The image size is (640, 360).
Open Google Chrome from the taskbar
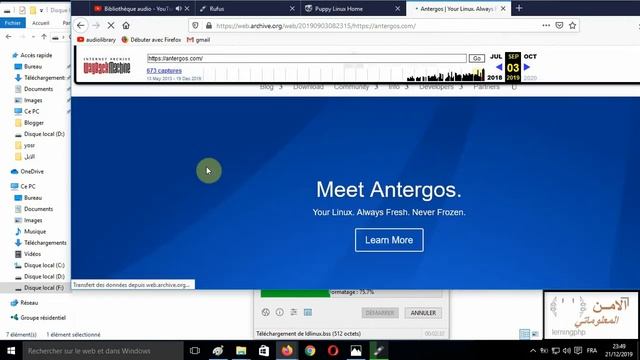(x=310, y=351)
